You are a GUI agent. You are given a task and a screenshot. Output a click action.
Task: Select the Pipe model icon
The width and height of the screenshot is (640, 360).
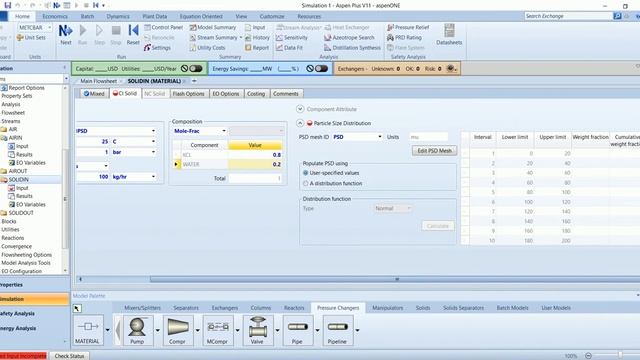pyautogui.click(x=298, y=330)
